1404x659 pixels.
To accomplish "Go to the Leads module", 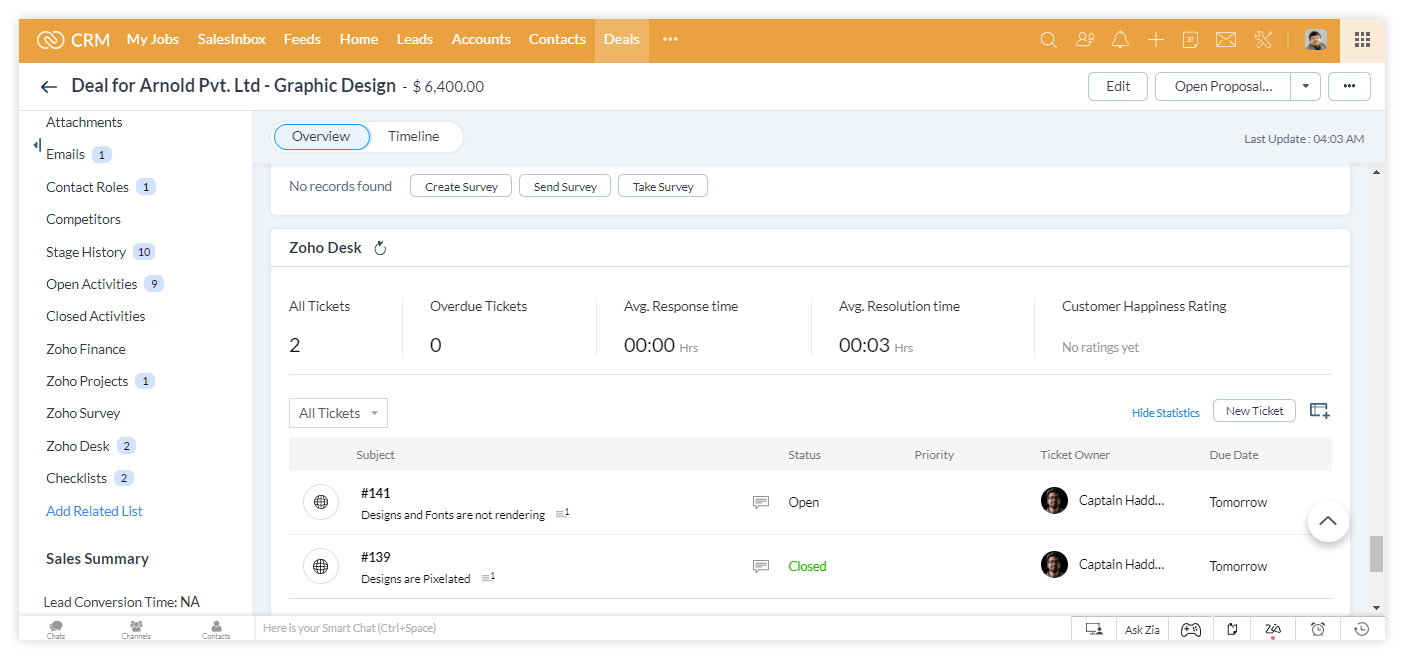I will [x=415, y=40].
